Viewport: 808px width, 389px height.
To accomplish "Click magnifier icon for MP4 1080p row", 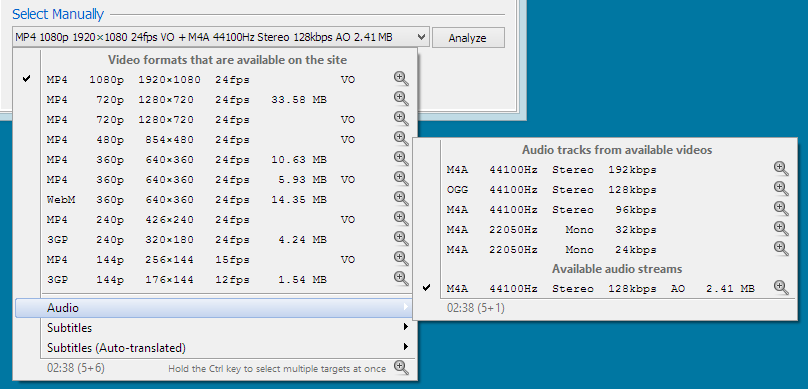I will pos(401,79).
